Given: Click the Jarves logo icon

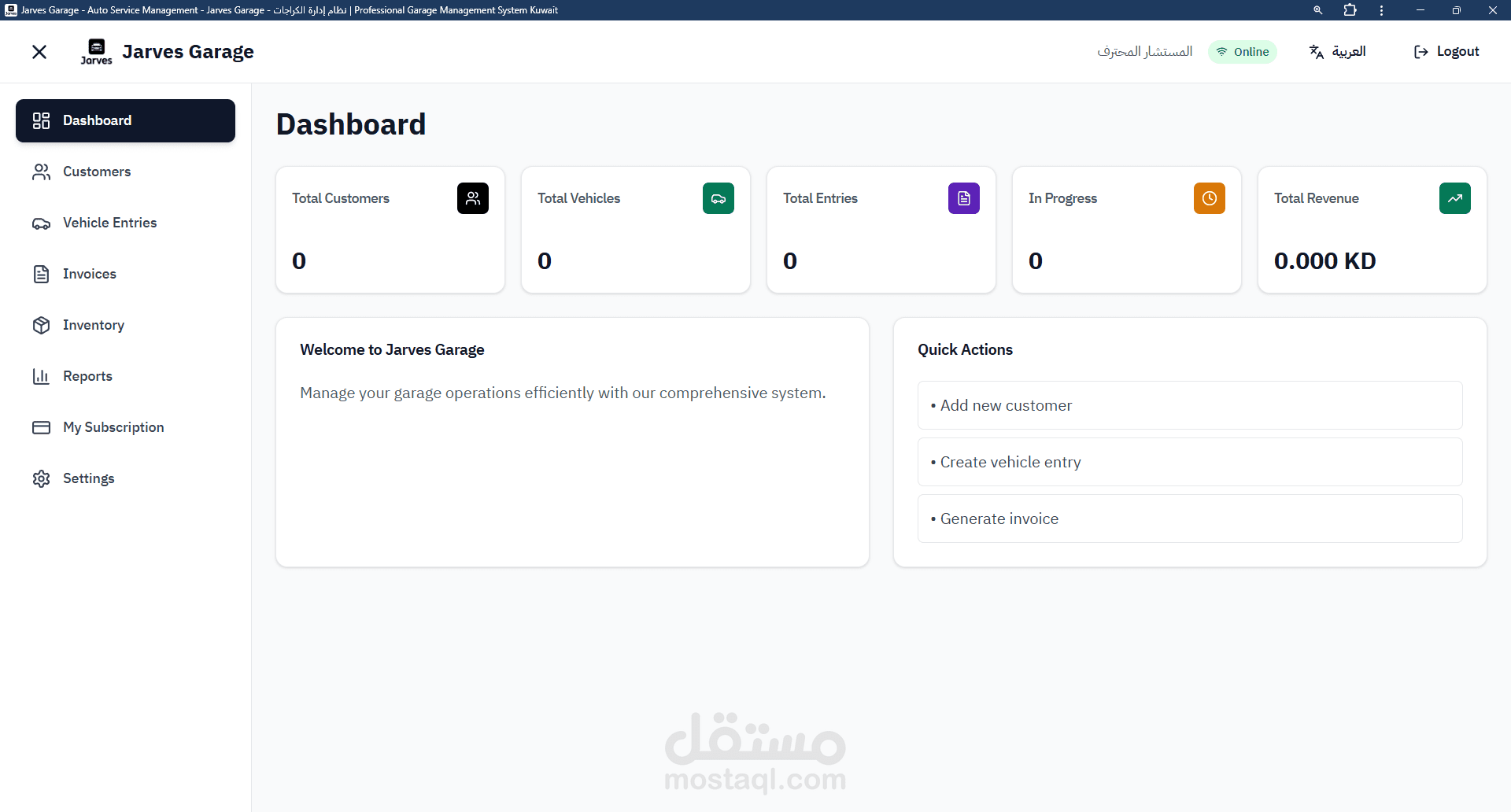Looking at the screenshot, I should click(x=97, y=52).
